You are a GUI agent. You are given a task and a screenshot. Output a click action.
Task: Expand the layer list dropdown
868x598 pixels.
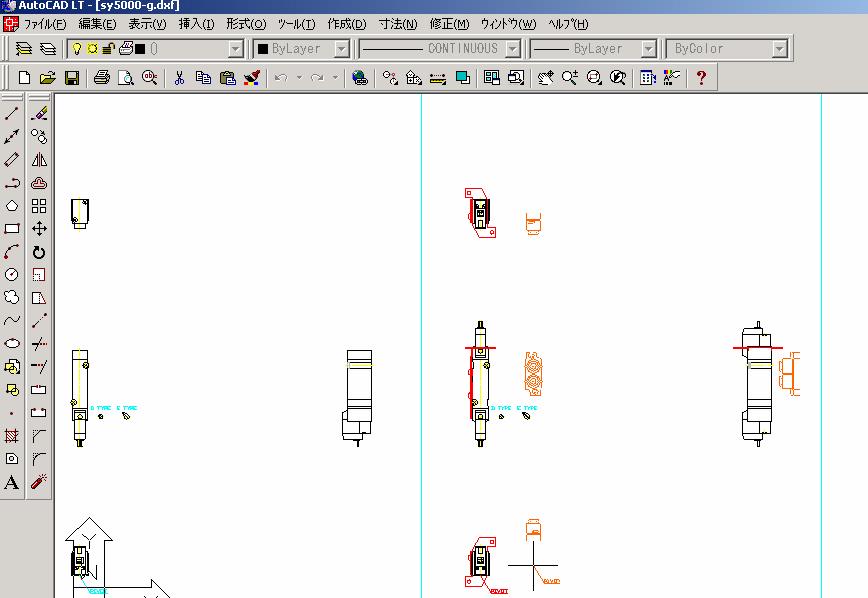236,49
